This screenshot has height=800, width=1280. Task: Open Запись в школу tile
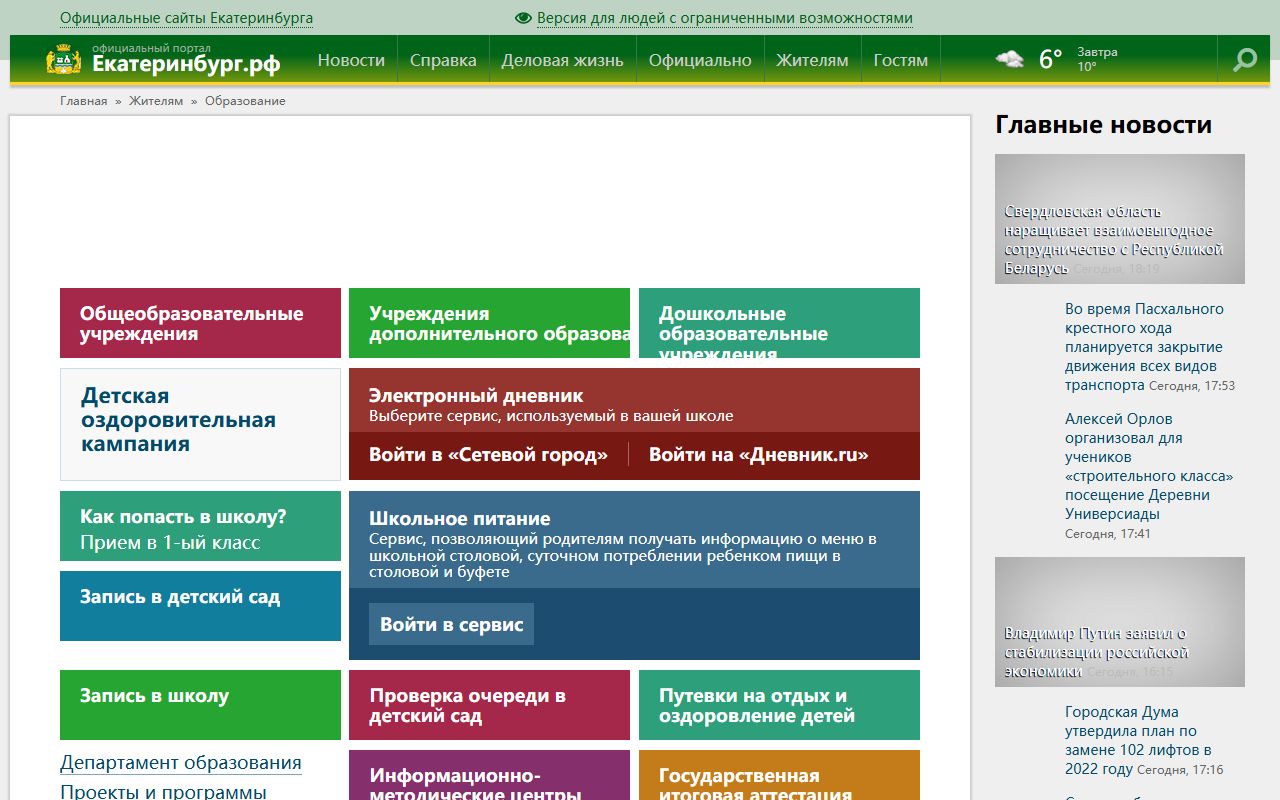click(200, 705)
